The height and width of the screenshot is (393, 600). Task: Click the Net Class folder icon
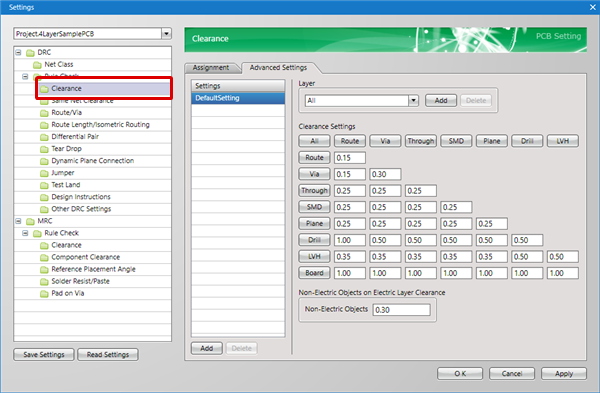pyautogui.click(x=37, y=65)
